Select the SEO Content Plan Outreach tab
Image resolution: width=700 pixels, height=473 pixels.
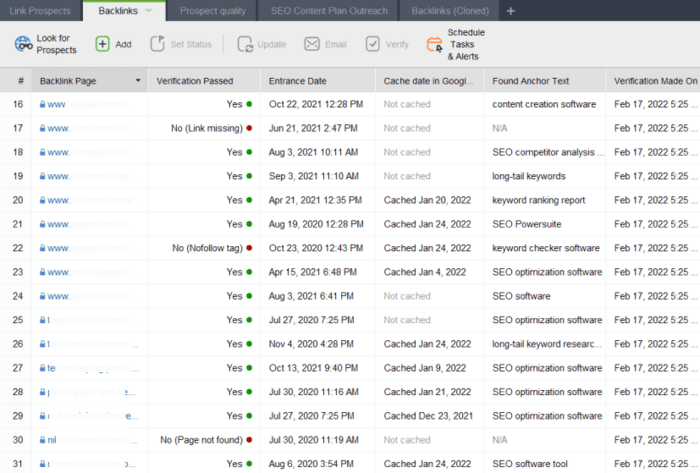point(330,11)
